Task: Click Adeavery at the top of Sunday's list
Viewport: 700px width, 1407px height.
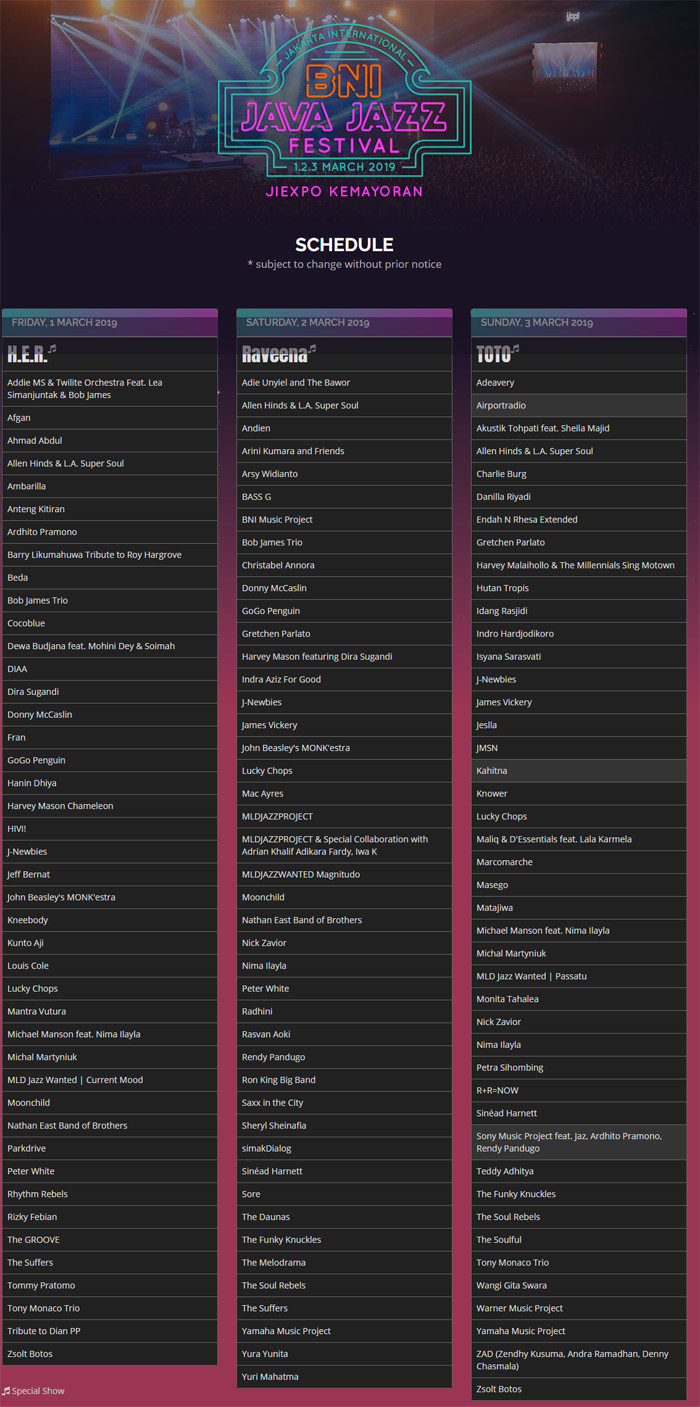Action: point(578,382)
